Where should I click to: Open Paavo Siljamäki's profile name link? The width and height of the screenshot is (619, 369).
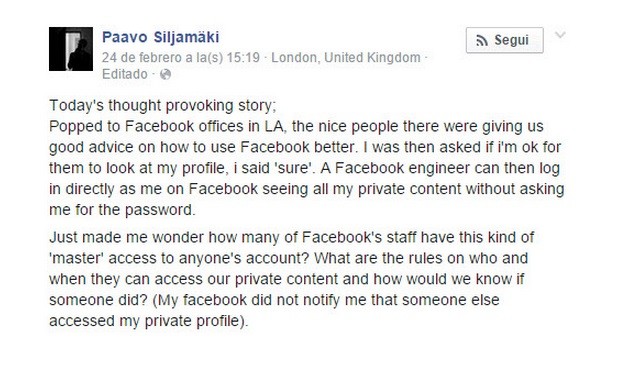tap(160, 37)
